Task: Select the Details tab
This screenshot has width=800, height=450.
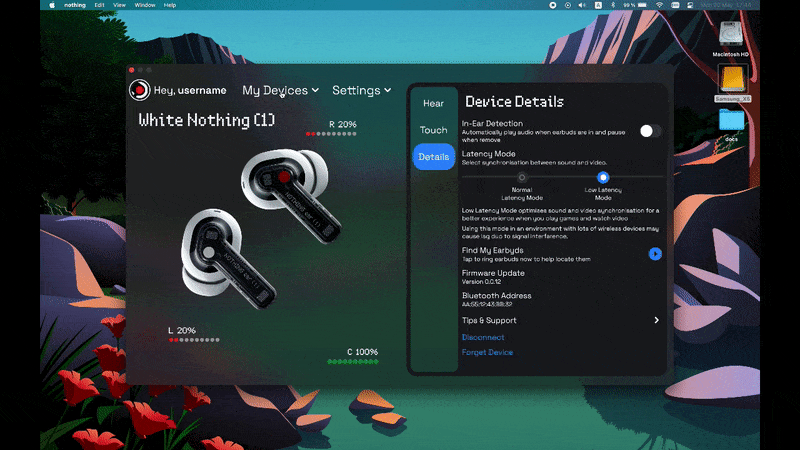Action: point(434,157)
